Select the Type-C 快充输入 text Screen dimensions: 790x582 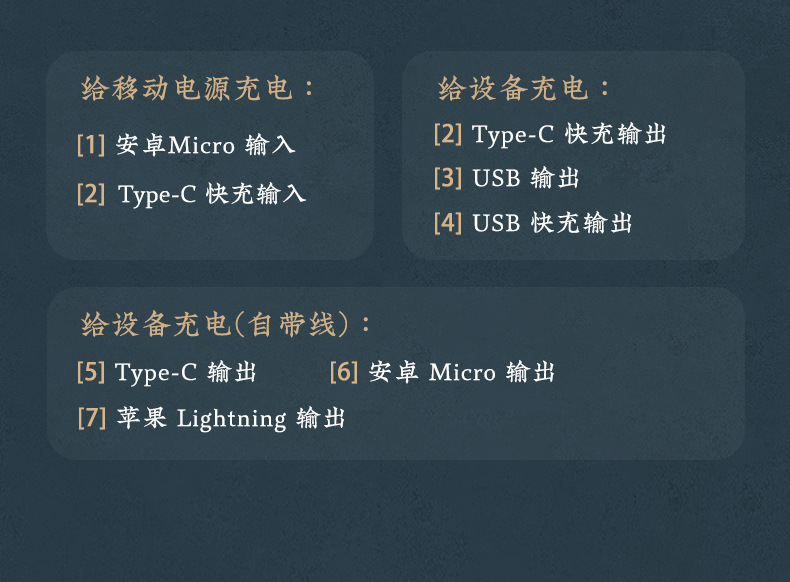click(x=212, y=194)
